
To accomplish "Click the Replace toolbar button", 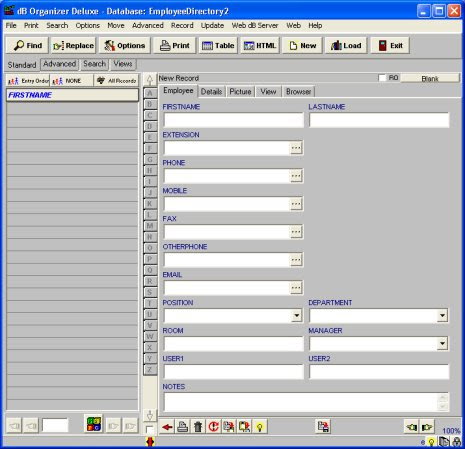I will 74,45.
